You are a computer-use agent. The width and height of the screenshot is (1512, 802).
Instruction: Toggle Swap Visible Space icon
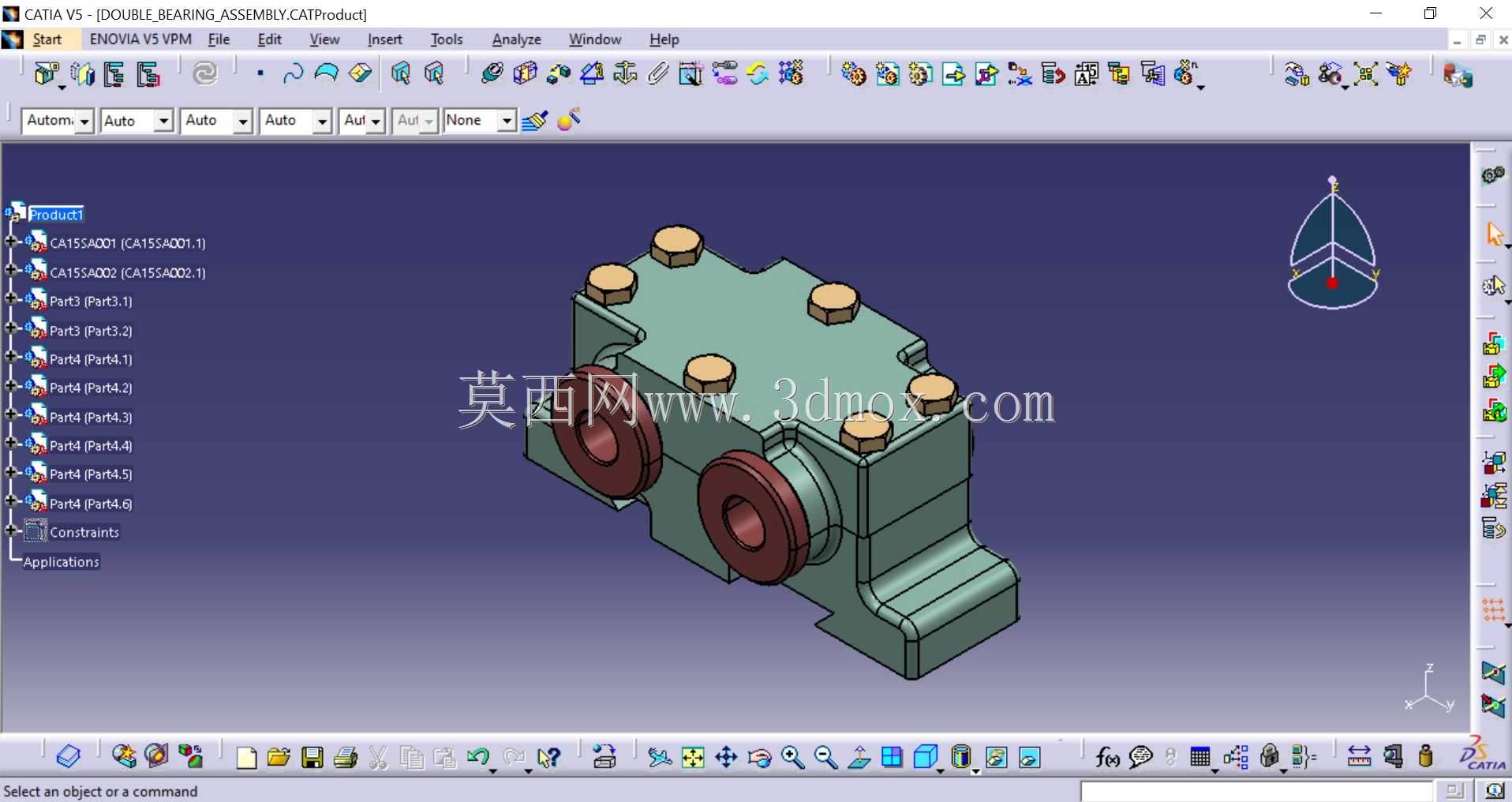click(x=1030, y=758)
